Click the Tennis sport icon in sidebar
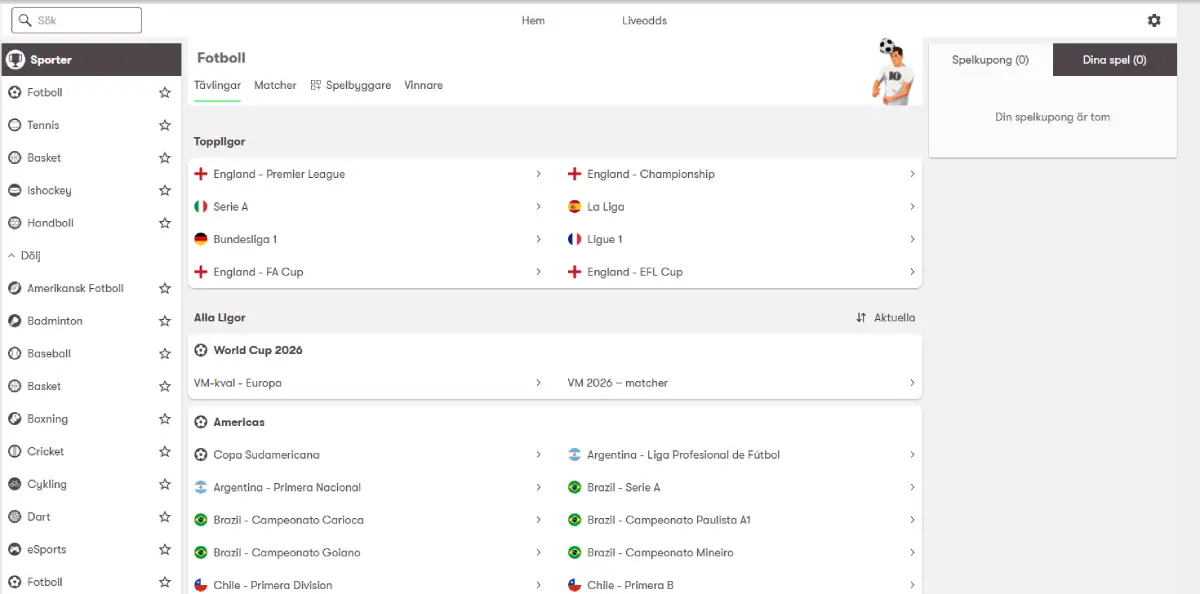The height and width of the screenshot is (594, 1200). pyautogui.click(x=15, y=125)
